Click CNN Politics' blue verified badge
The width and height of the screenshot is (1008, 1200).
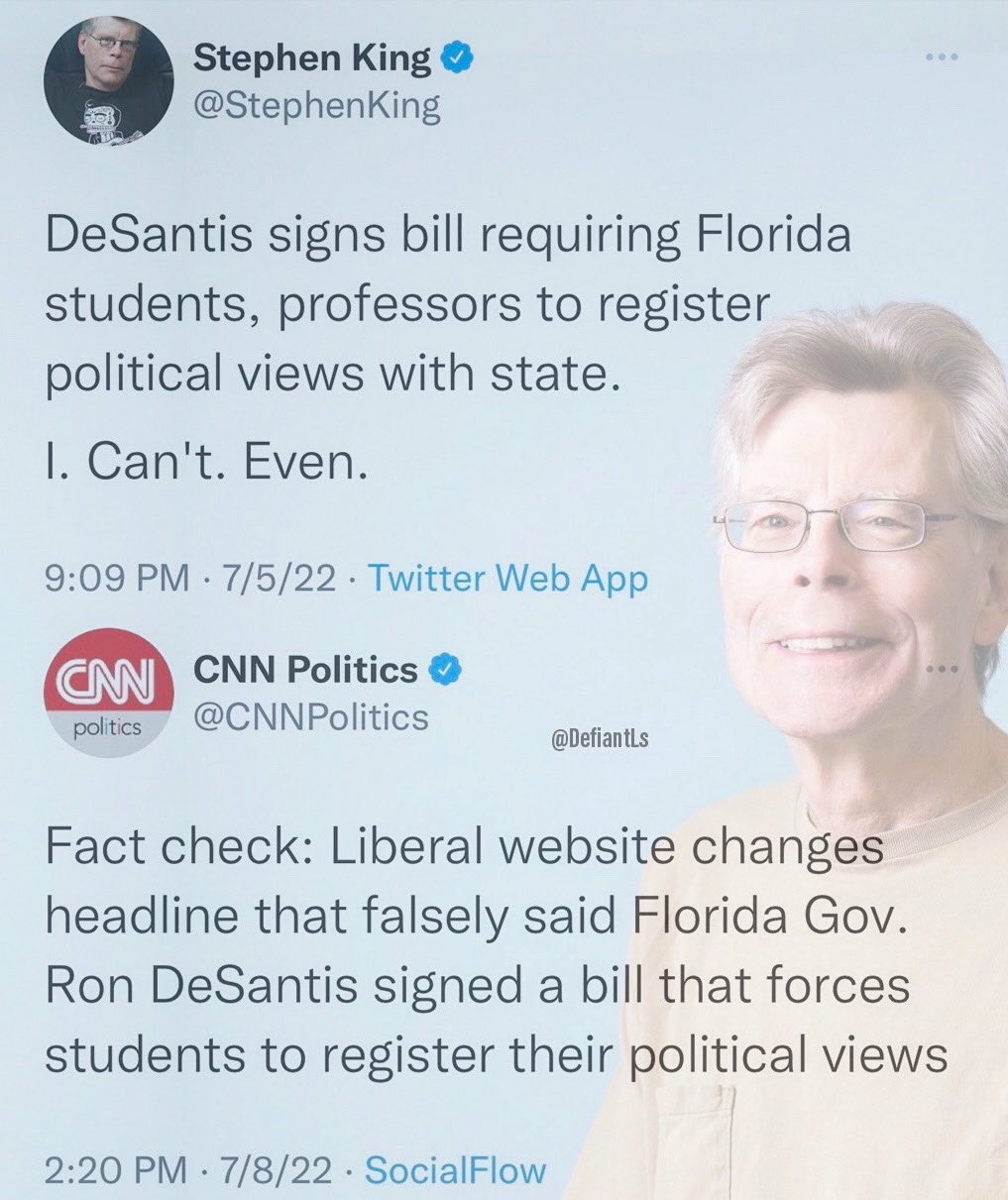[x=444, y=671]
